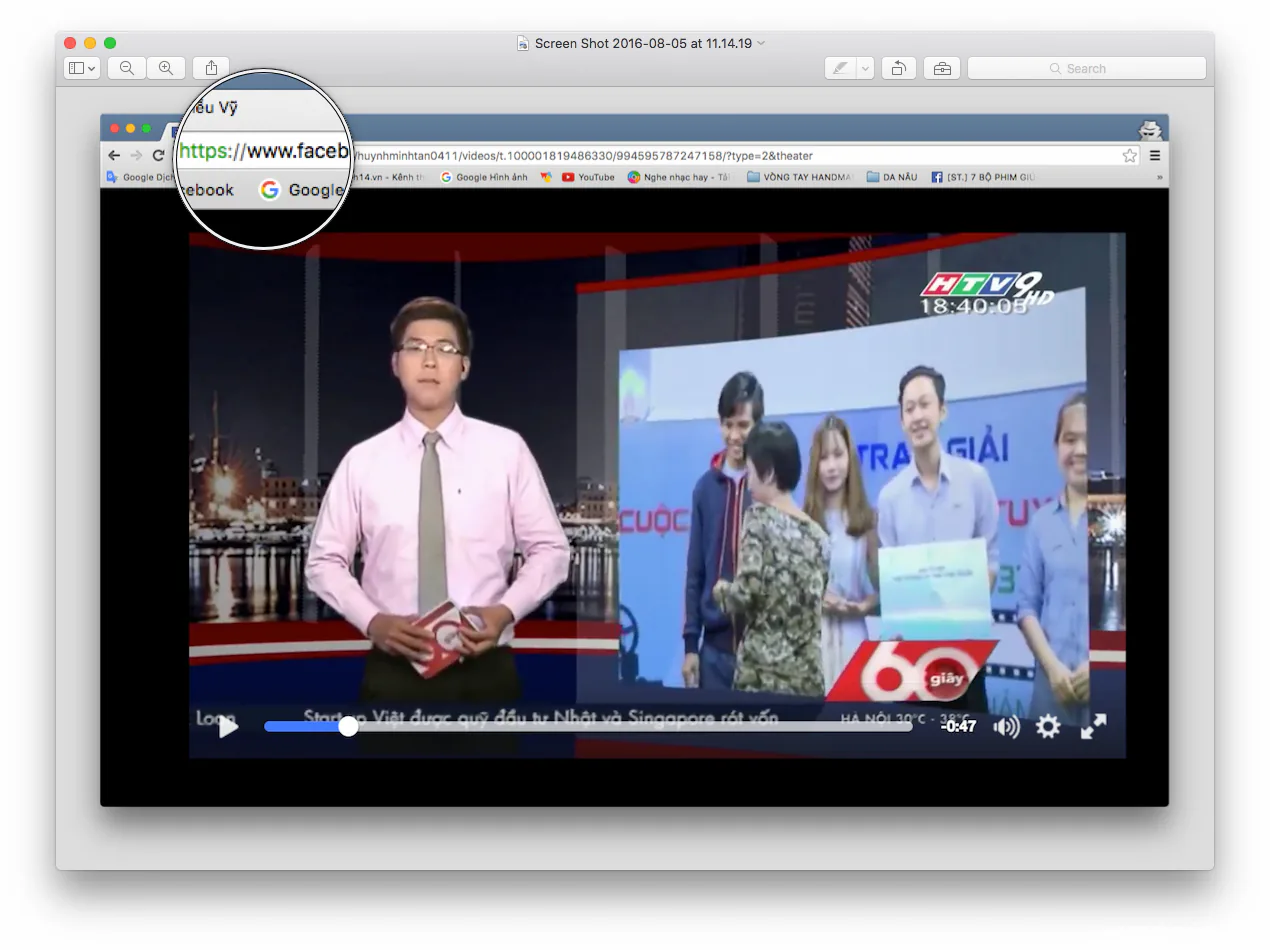The width and height of the screenshot is (1270, 950).
Task: Click Chrome's reload button in the screenshot
Action: pos(158,155)
